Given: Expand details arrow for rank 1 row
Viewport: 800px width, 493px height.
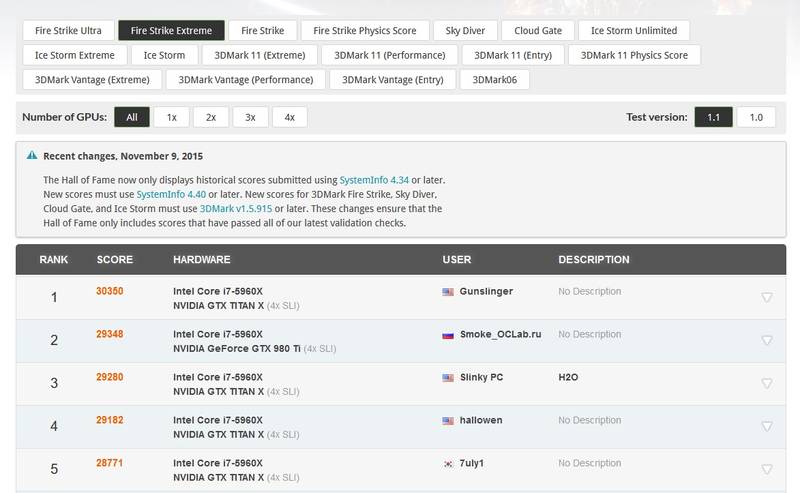Looking at the screenshot, I should click(x=766, y=297).
